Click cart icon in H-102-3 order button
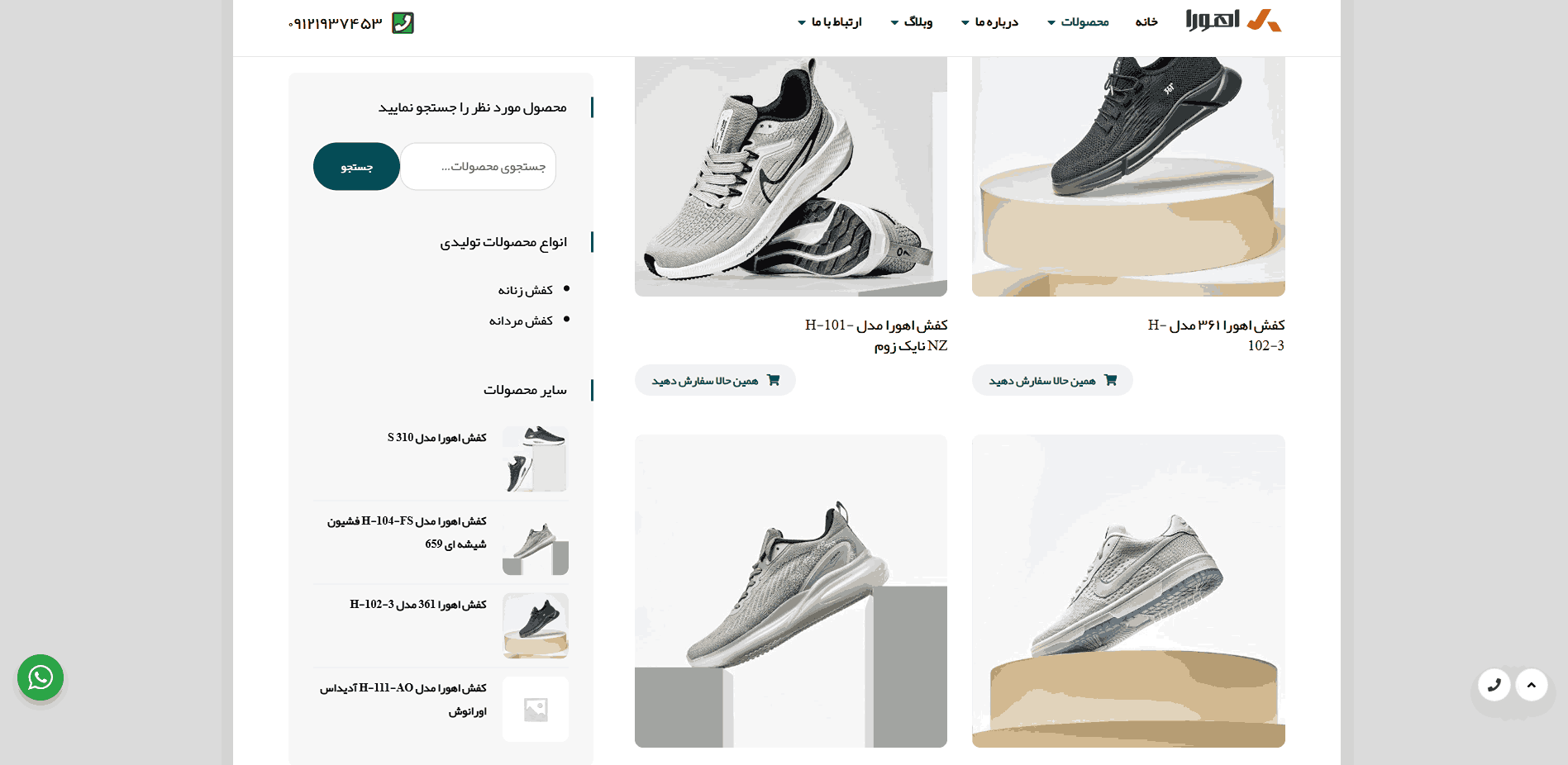This screenshot has height=765, width=1568. coord(1111,380)
